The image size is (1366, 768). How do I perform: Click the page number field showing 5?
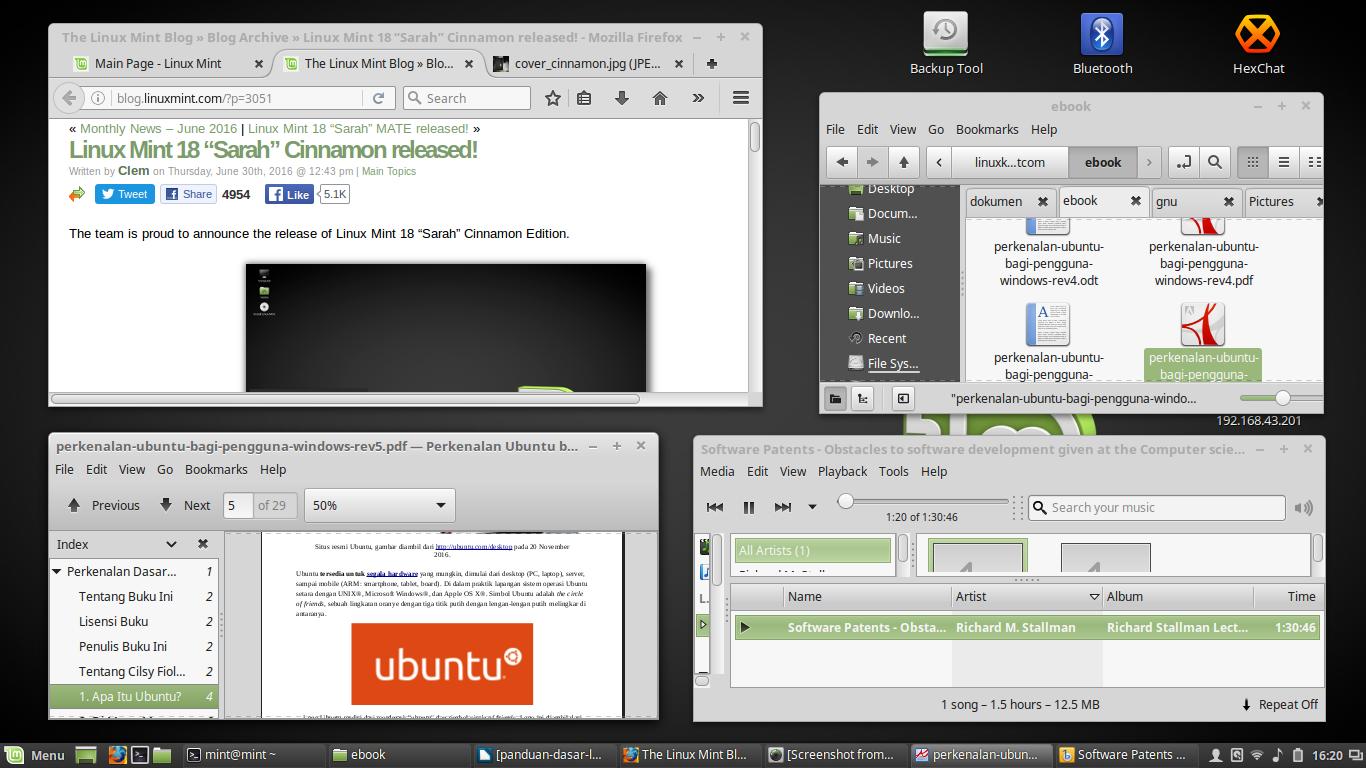237,505
